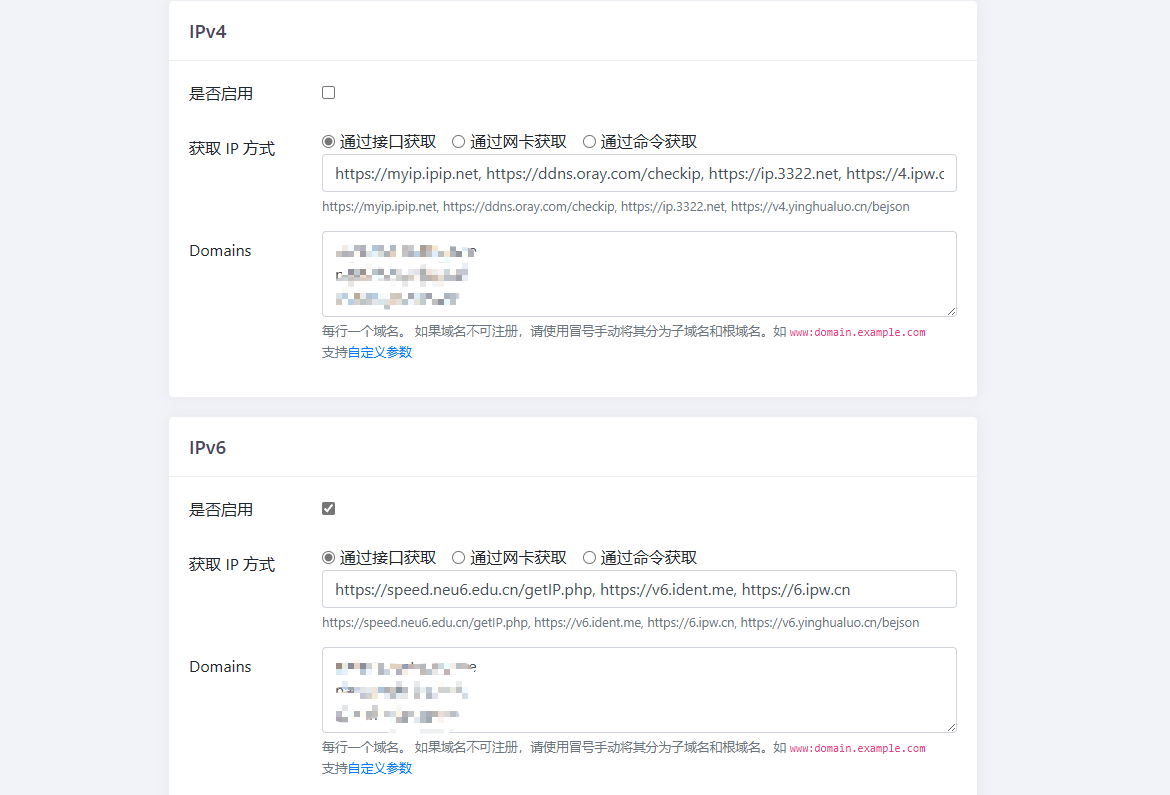
Task: Open 自定义参数 link under IPv4 Domains
Action: click(380, 352)
